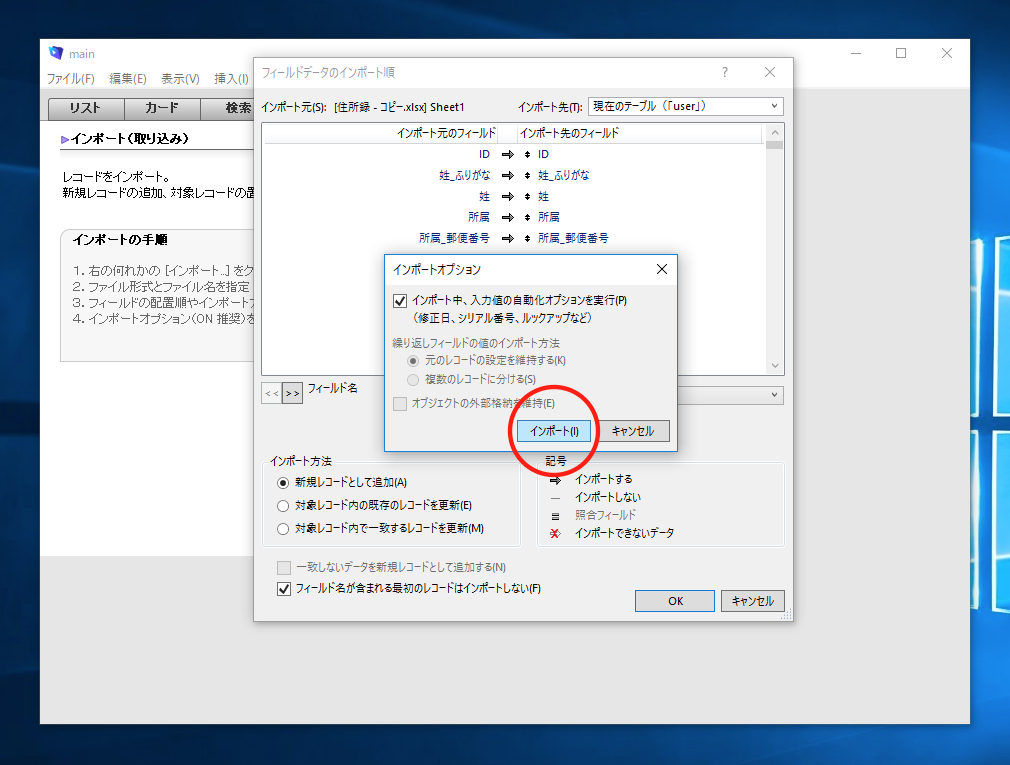Click the インポート(I) button
1010x765 pixels.
pyautogui.click(x=554, y=431)
